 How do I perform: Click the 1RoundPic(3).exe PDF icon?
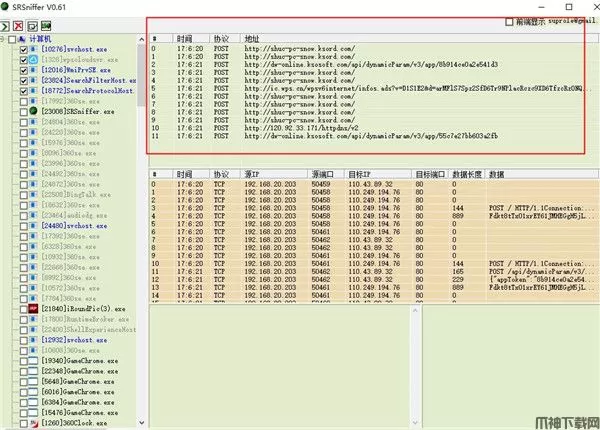34,310
